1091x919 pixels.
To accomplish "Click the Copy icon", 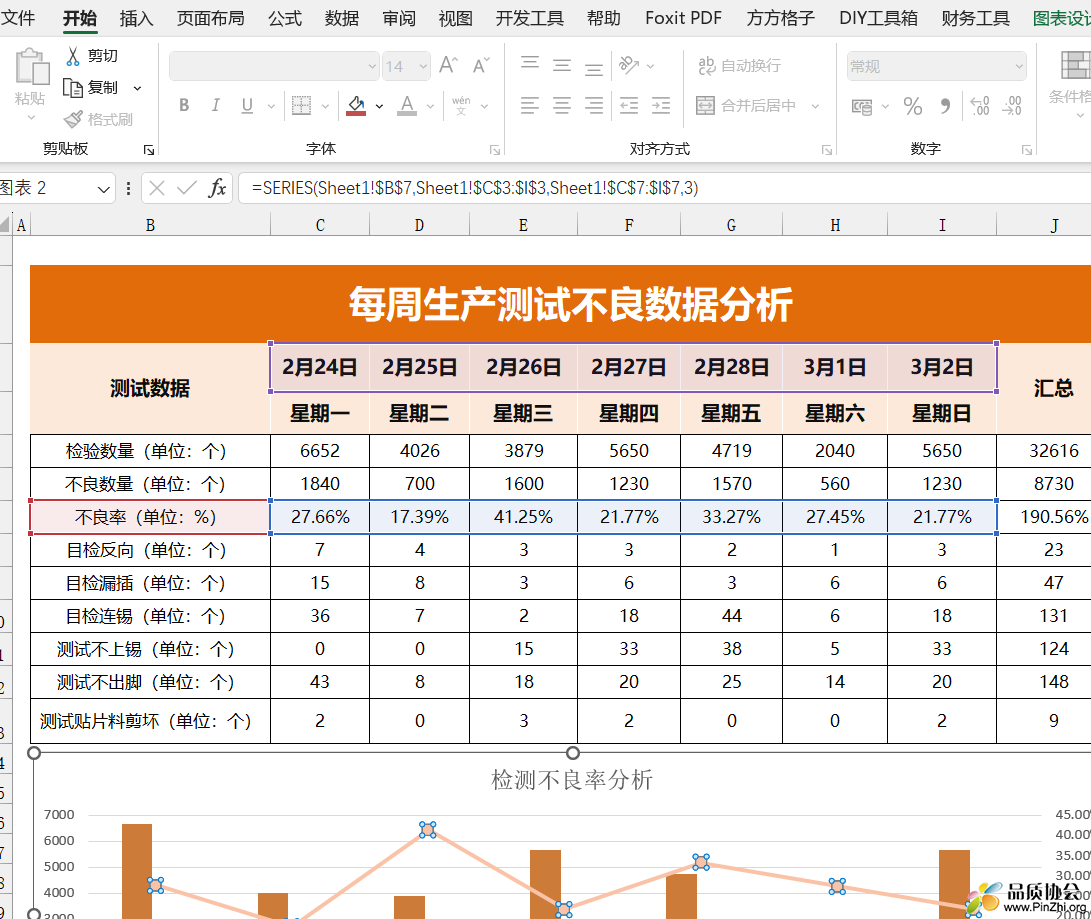I will 72,88.
